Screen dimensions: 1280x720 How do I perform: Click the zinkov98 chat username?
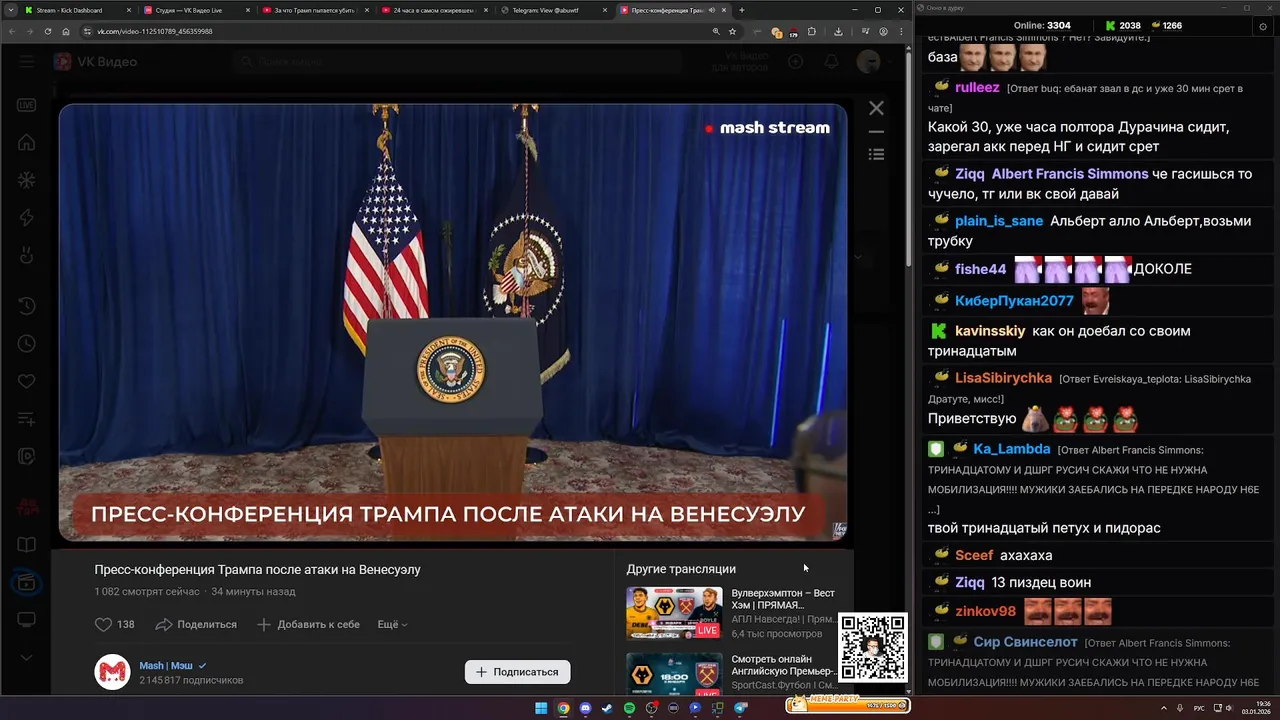(x=985, y=611)
